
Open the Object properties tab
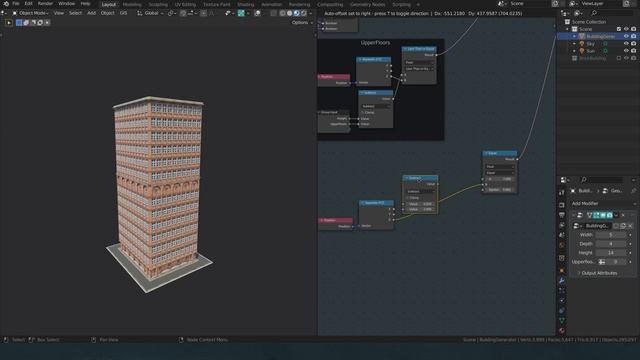tap(562, 271)
